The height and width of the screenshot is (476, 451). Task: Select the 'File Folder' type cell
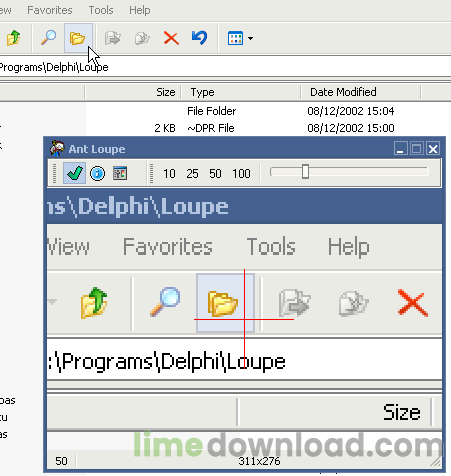[211, 111]
